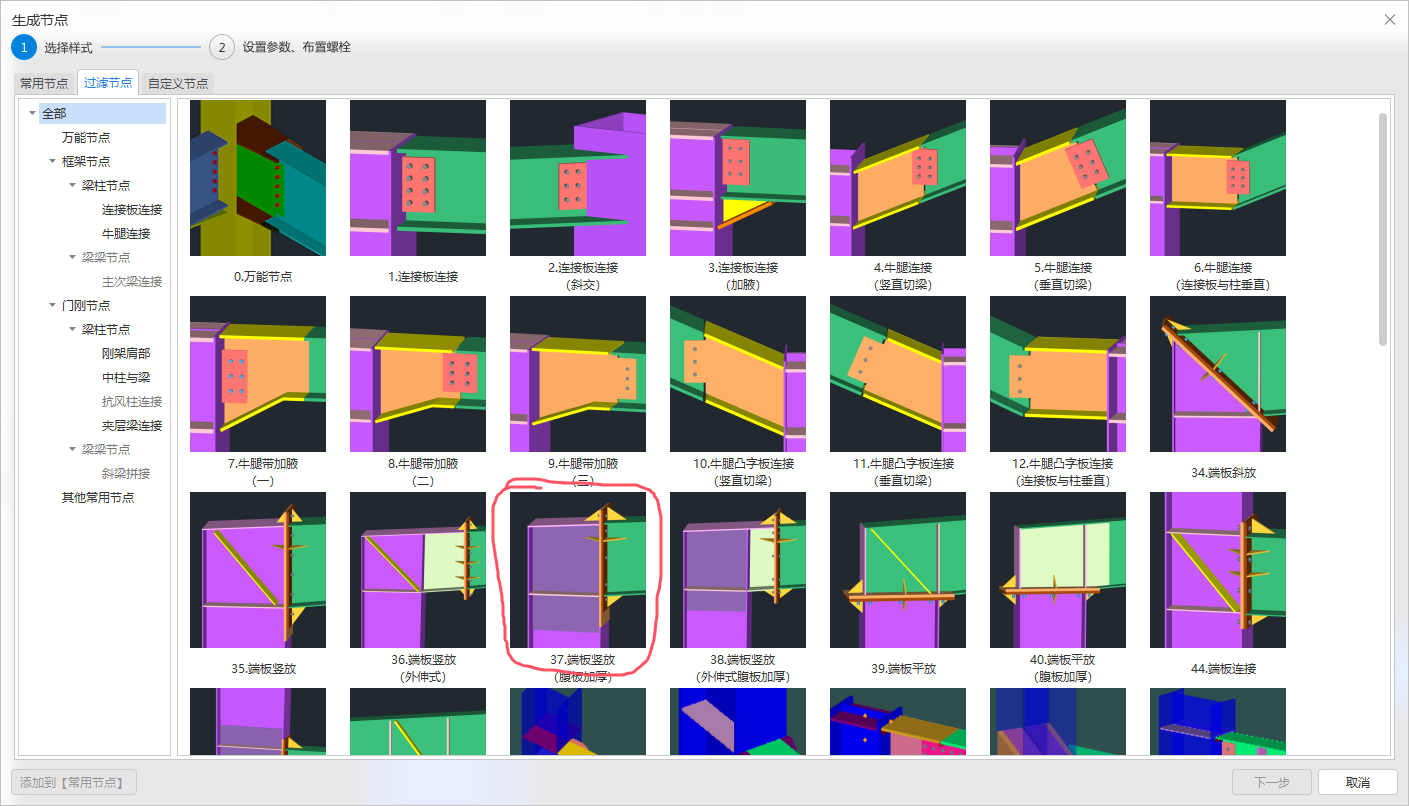Viewport: 1409px width, 806px height.
Task: Switch to the 常用节点 tab
Action: [45, 83]
